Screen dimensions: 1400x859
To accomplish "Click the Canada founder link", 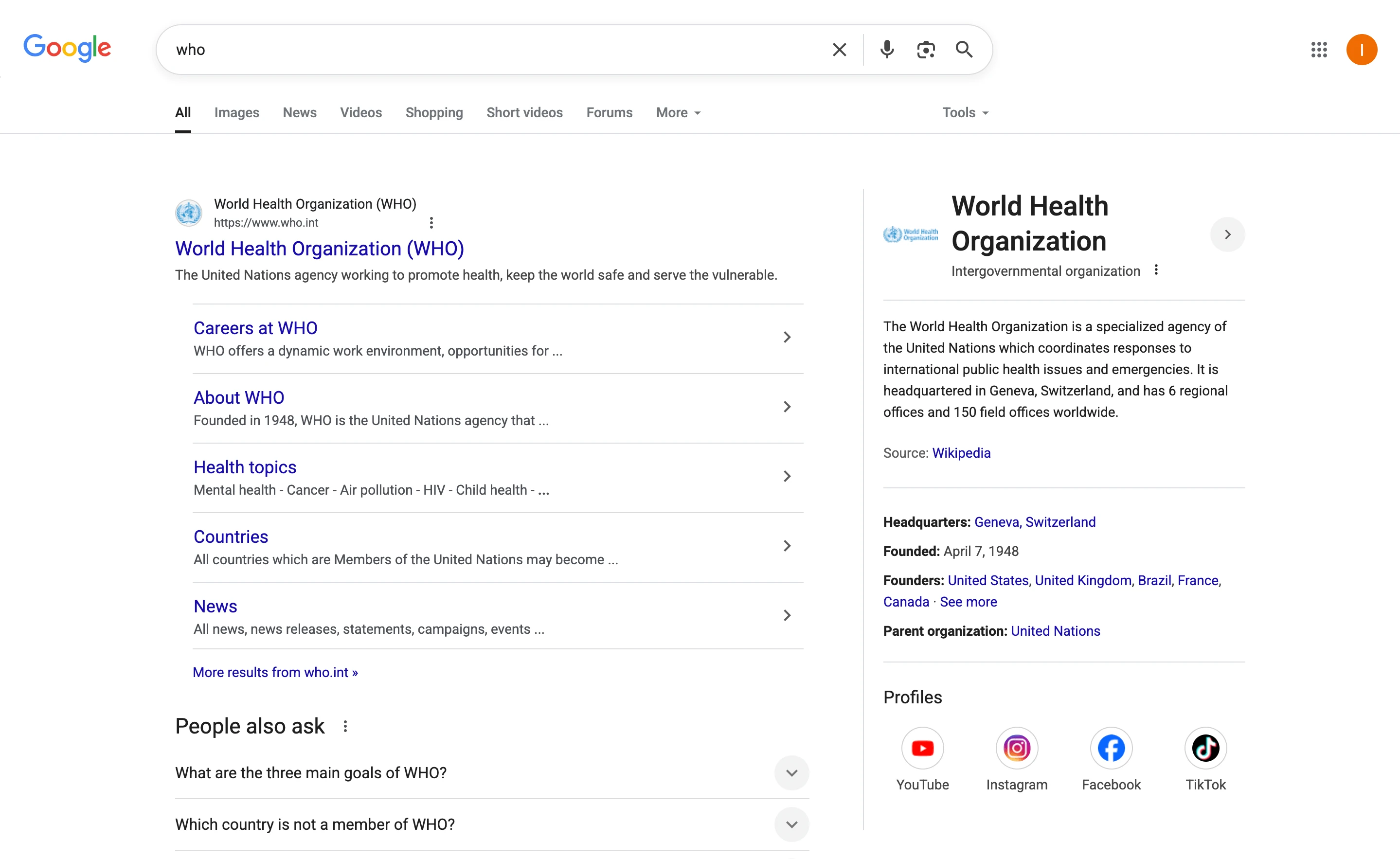I will [906, 602].
